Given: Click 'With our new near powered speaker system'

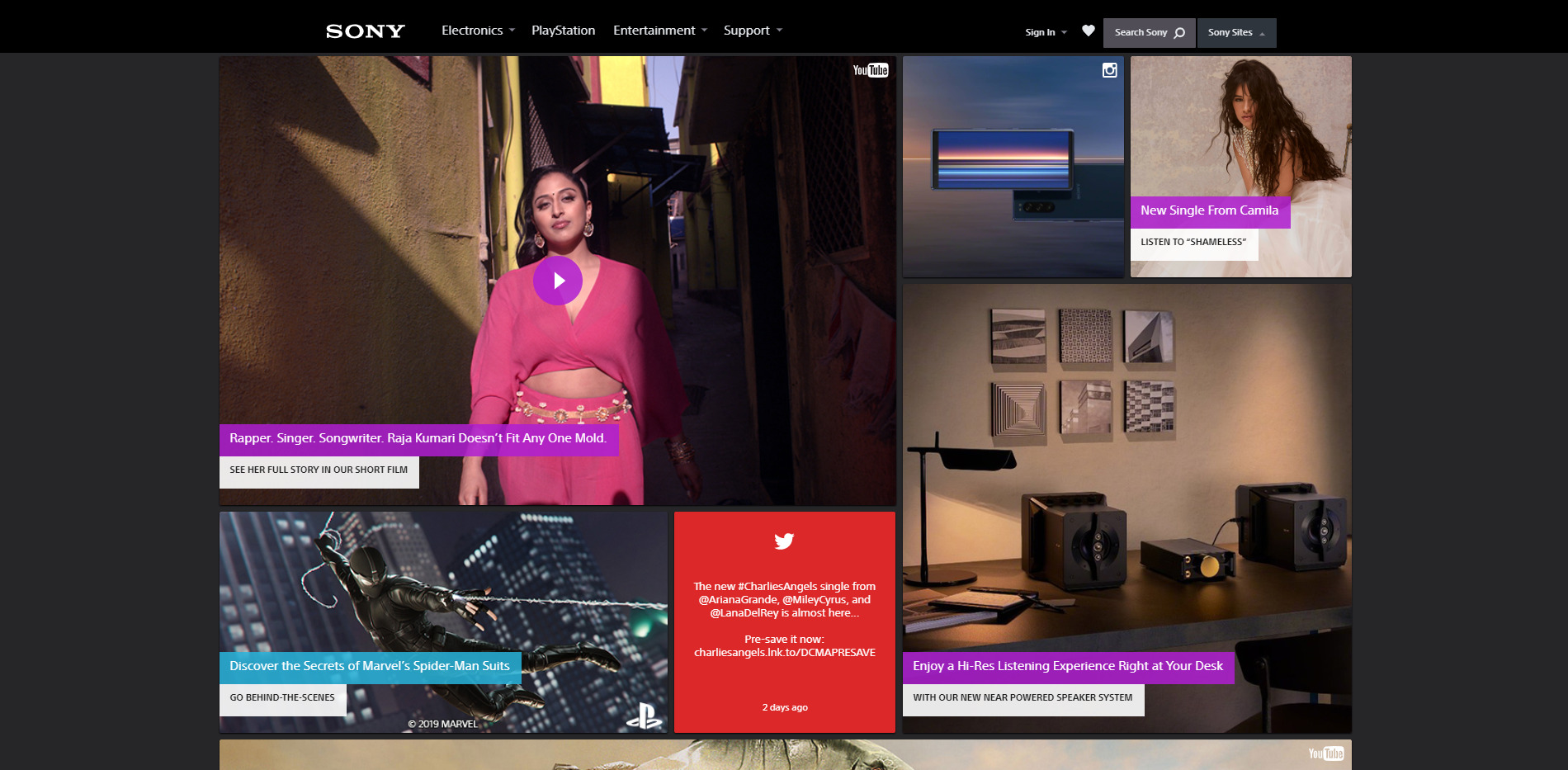Looking at the screenshot, I should 1023,700.
